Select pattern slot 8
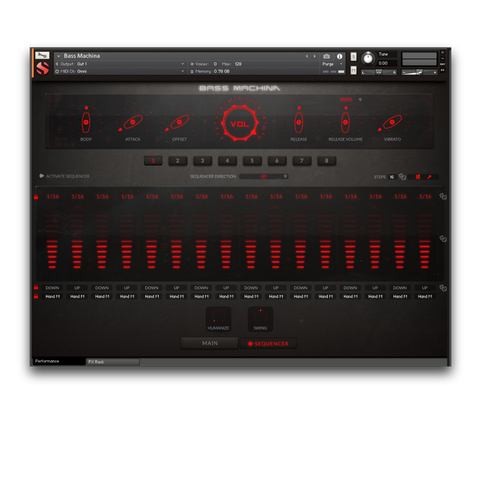Screen dimensions: 480x480 point(327,161)
